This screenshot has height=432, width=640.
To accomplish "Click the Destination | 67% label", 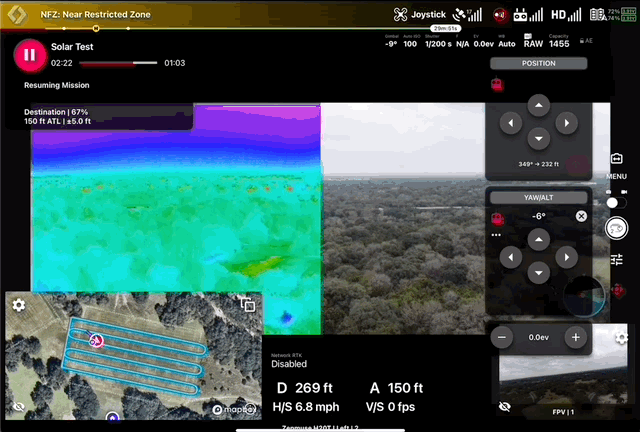I will pos(56,112).
